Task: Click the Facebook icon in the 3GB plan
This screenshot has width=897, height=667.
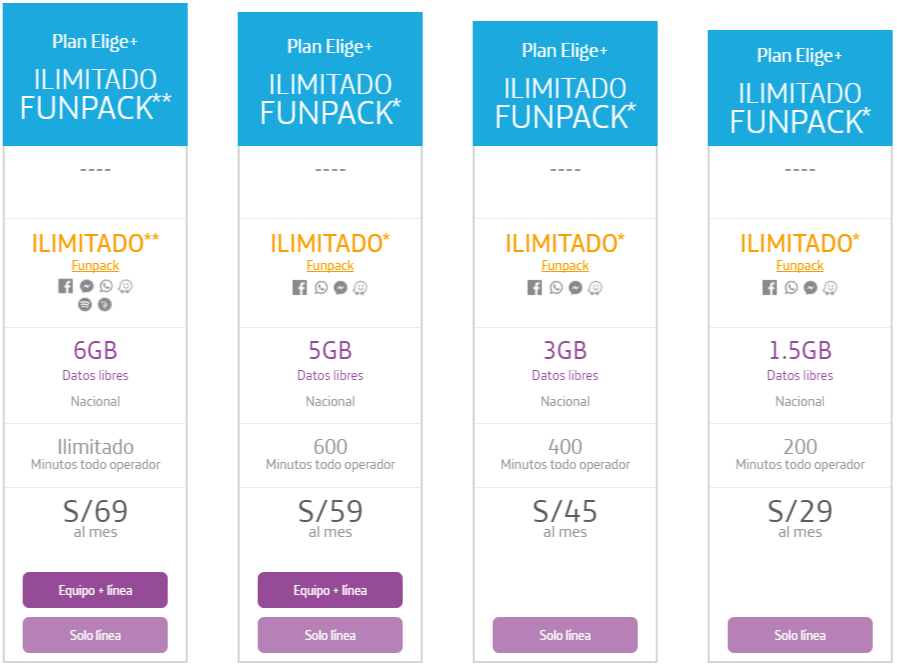Action: point(535,287)
